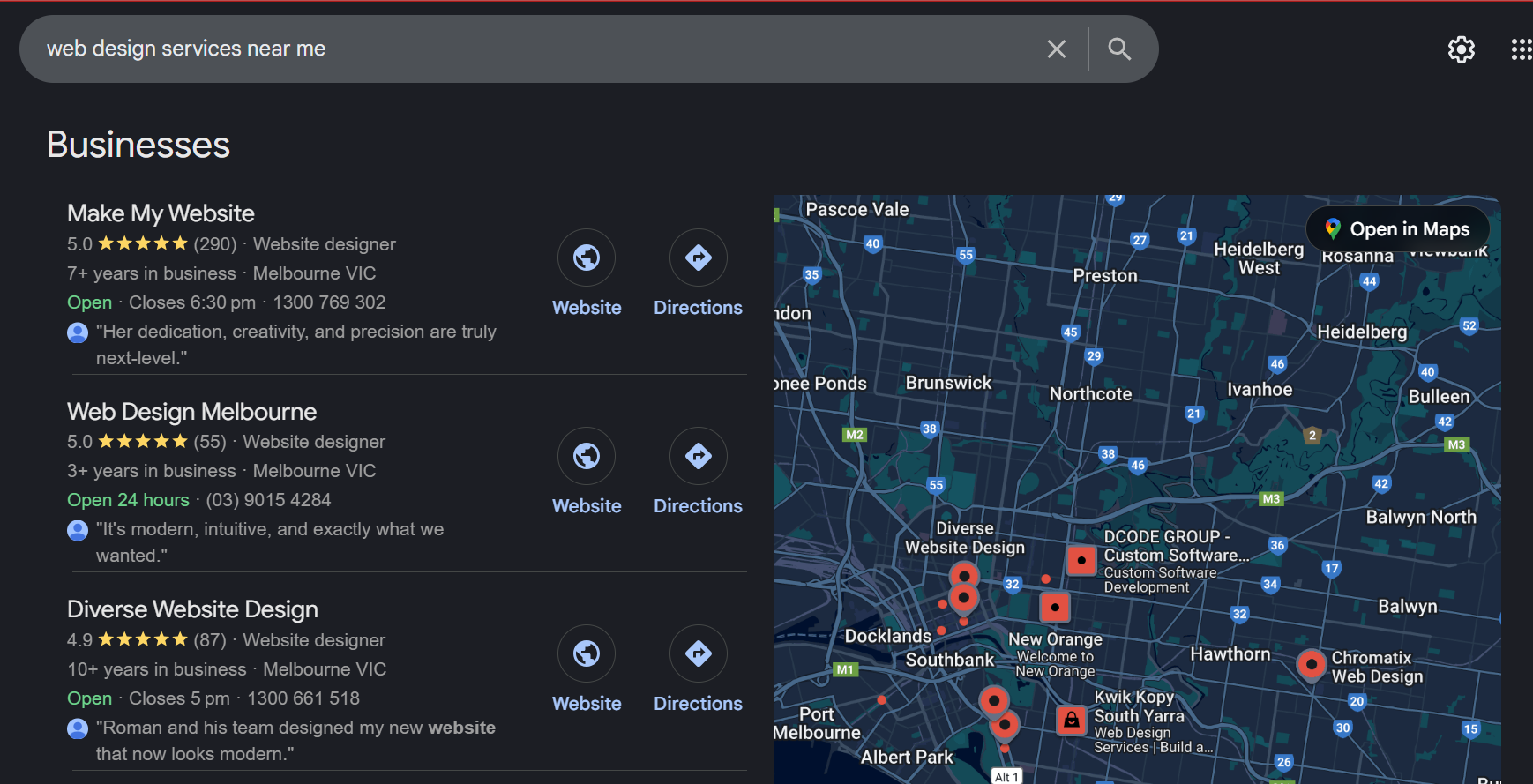Click the magnifying glass search icon
The image size is (1533, 784).
1118,49
